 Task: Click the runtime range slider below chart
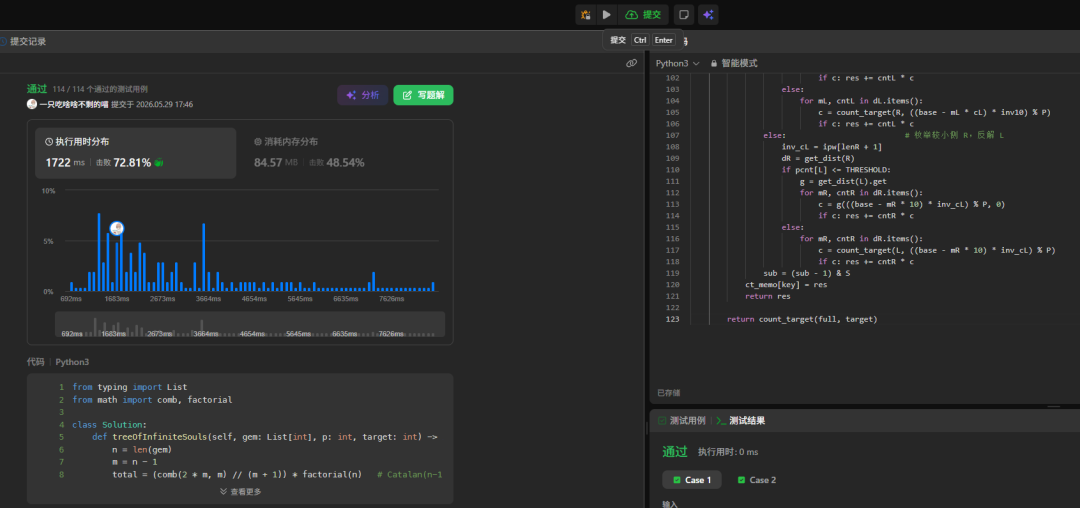tap(250, 324)
